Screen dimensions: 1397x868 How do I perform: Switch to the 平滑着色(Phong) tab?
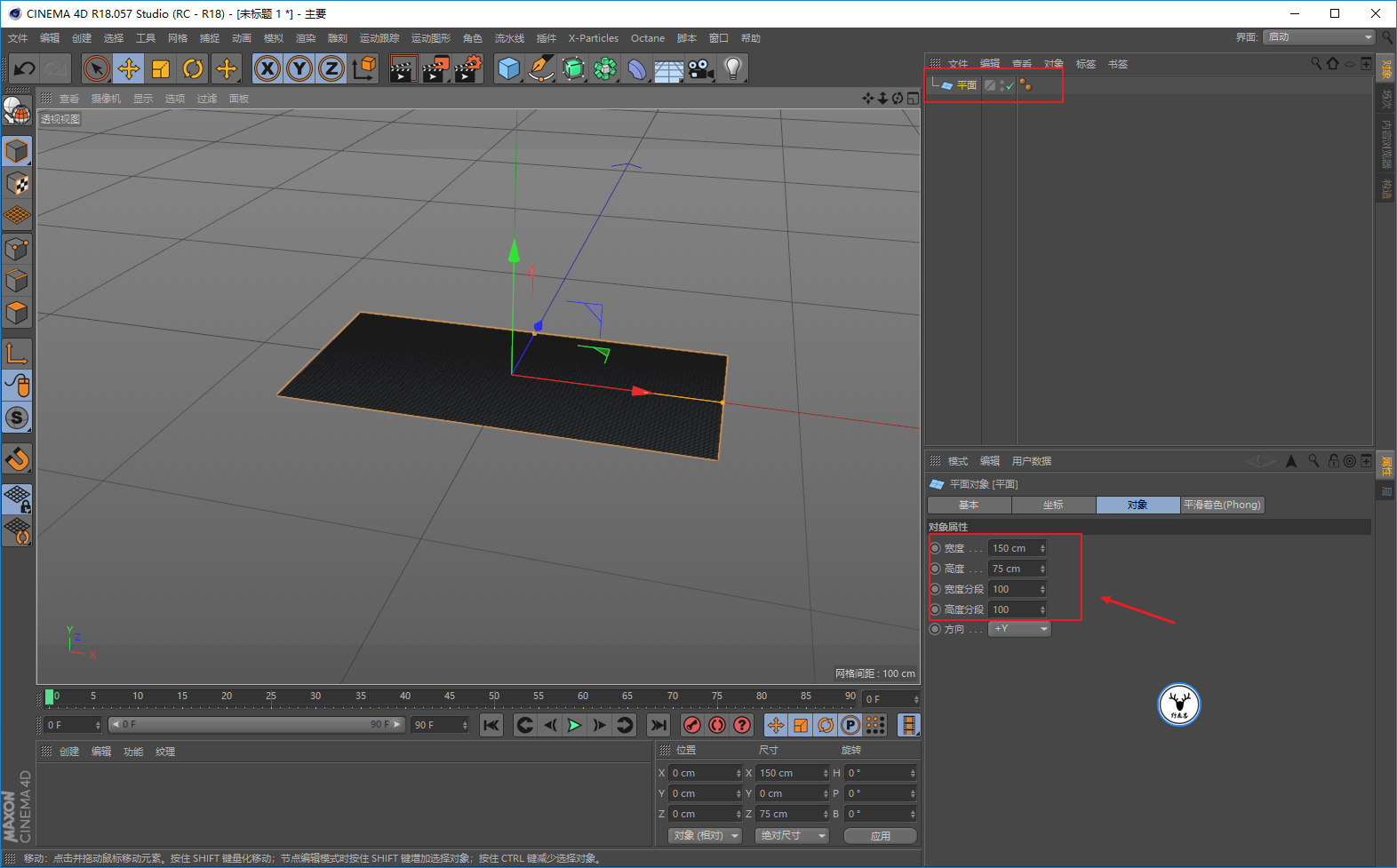(x=1222, y=505)
